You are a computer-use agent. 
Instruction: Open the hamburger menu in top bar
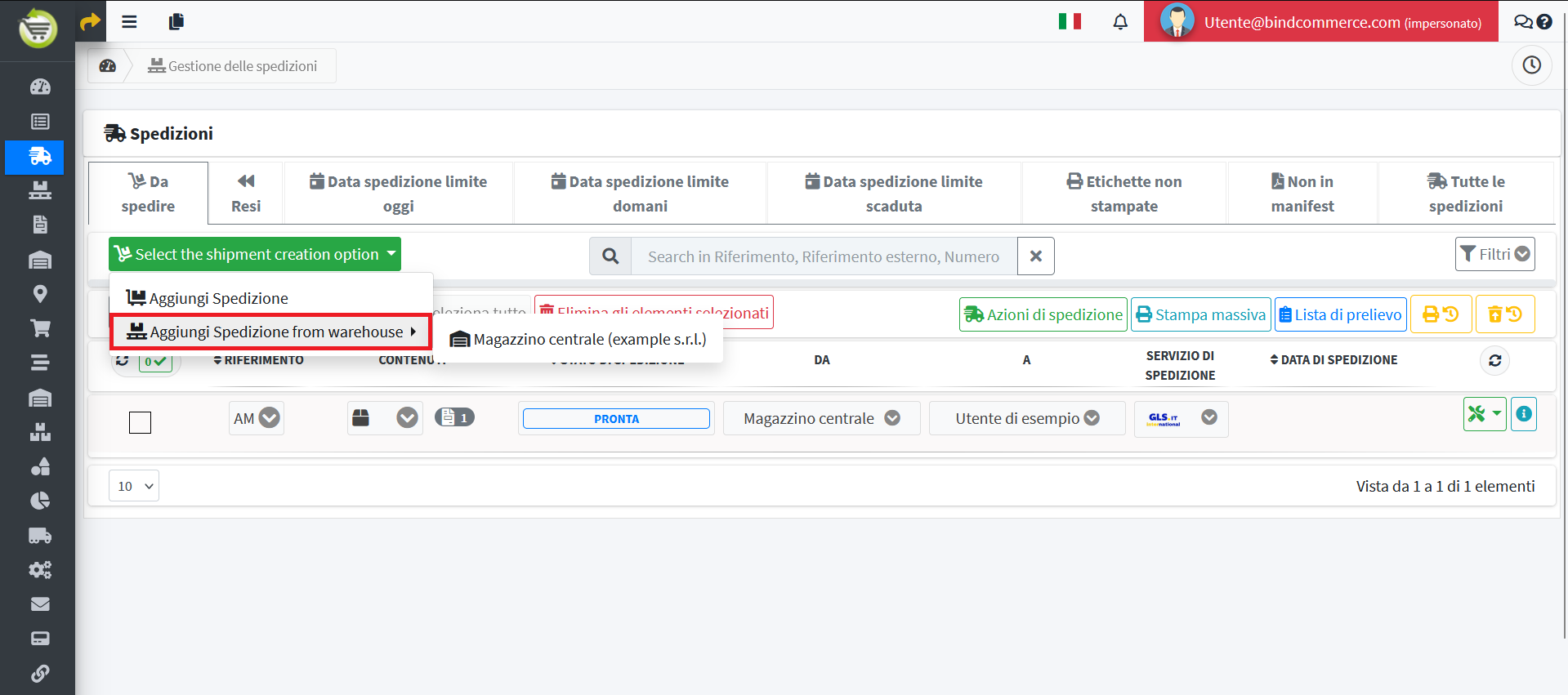129,22
